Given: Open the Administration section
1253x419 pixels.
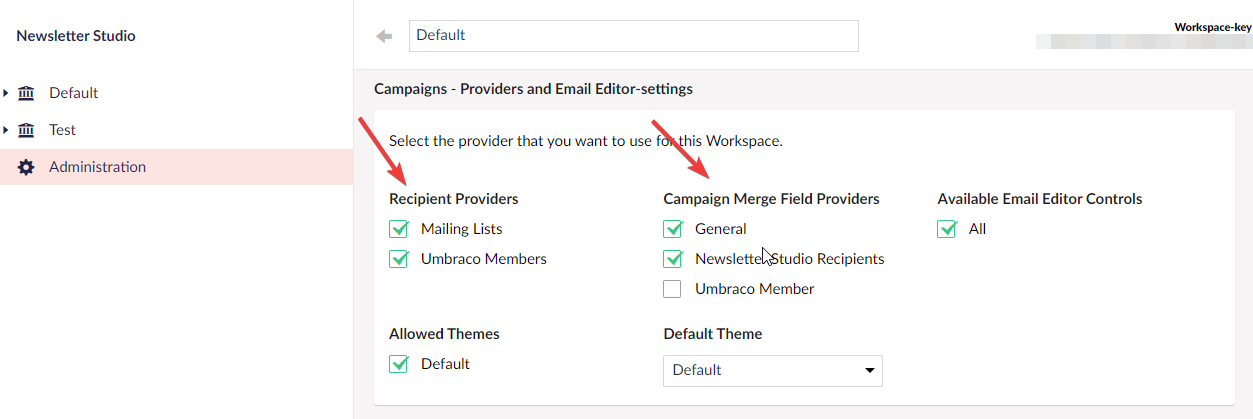Looking at the screenshot, I should (97, 167).
